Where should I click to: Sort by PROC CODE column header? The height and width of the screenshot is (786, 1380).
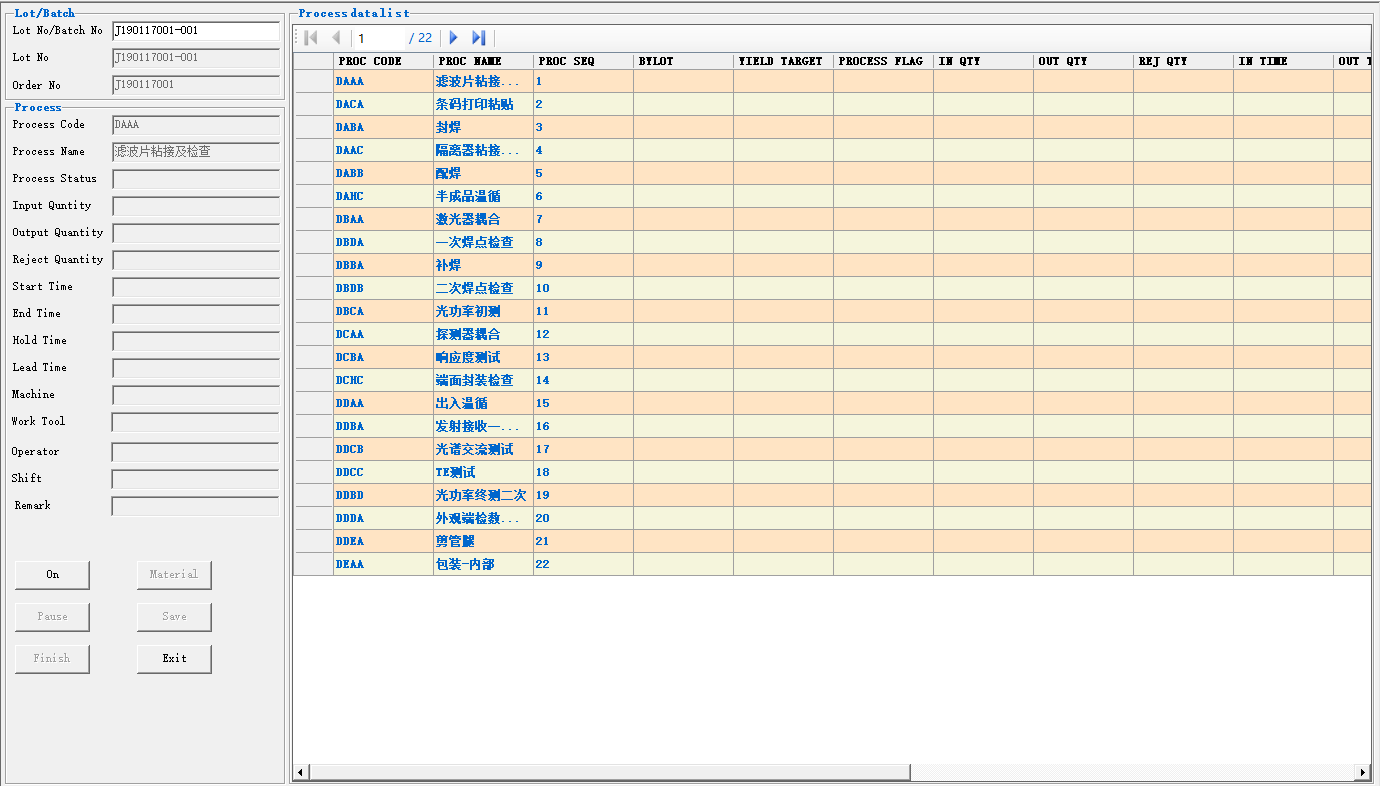click(x=383, y=61)
